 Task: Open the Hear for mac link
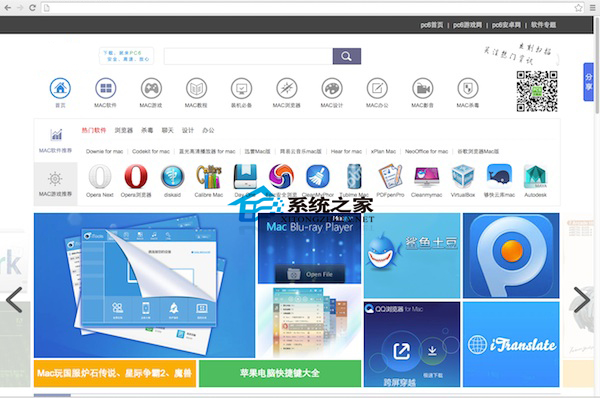pyautogui.click(x=346, y=152)
